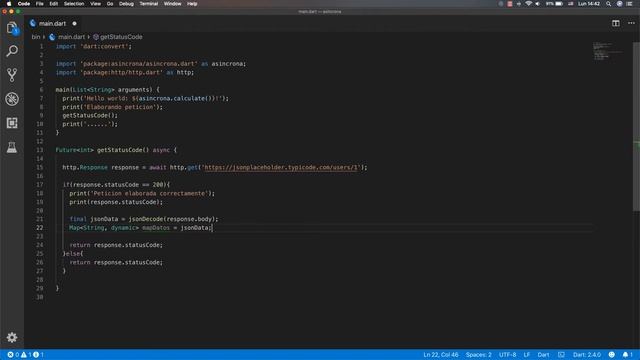The width and height of the screenshot is (640, 360).
Task: Click the Dart file icon in main.dart tab
Action: point(33,23)
